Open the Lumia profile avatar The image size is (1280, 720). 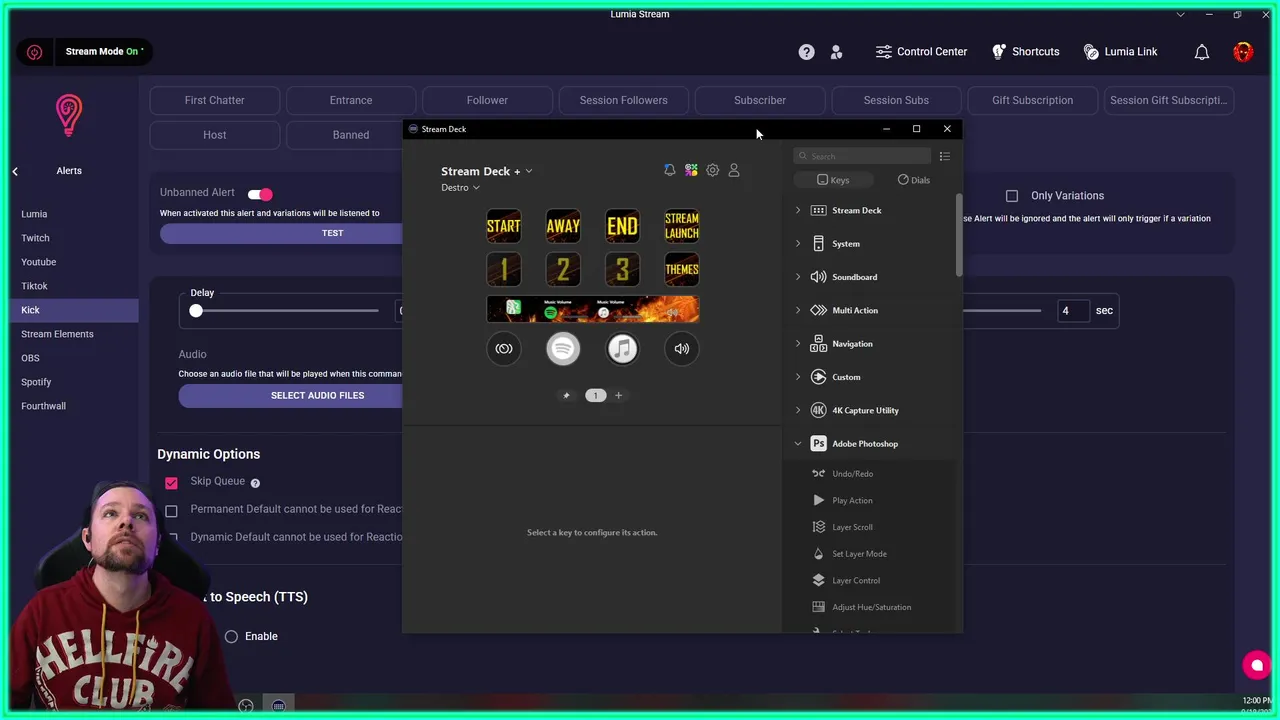click(1243, 52)
